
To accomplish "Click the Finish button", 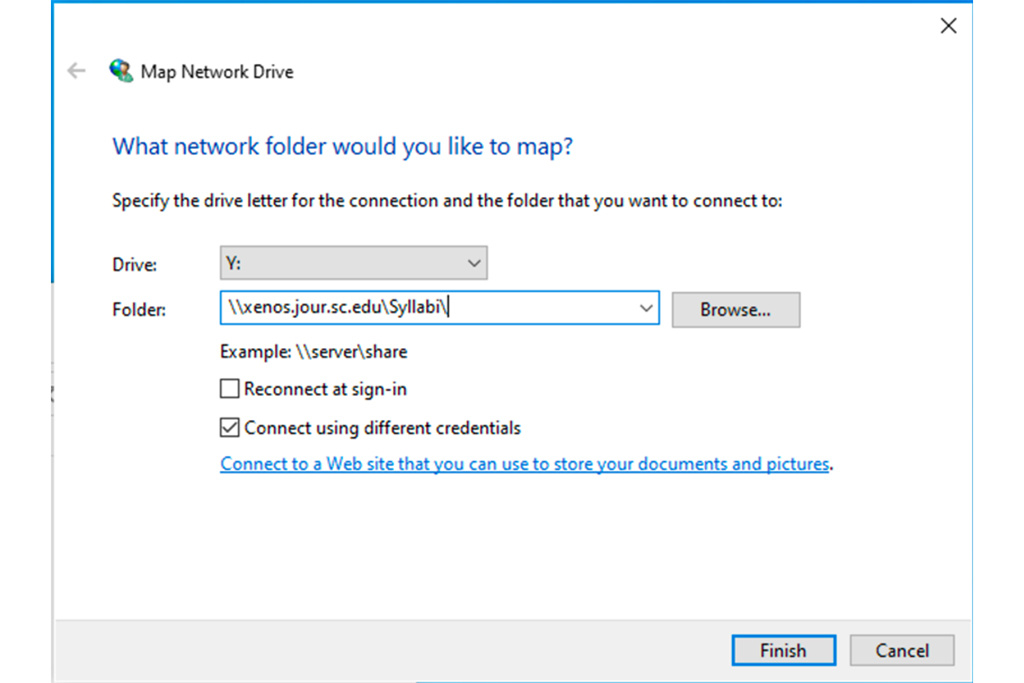I will [783, 651].
